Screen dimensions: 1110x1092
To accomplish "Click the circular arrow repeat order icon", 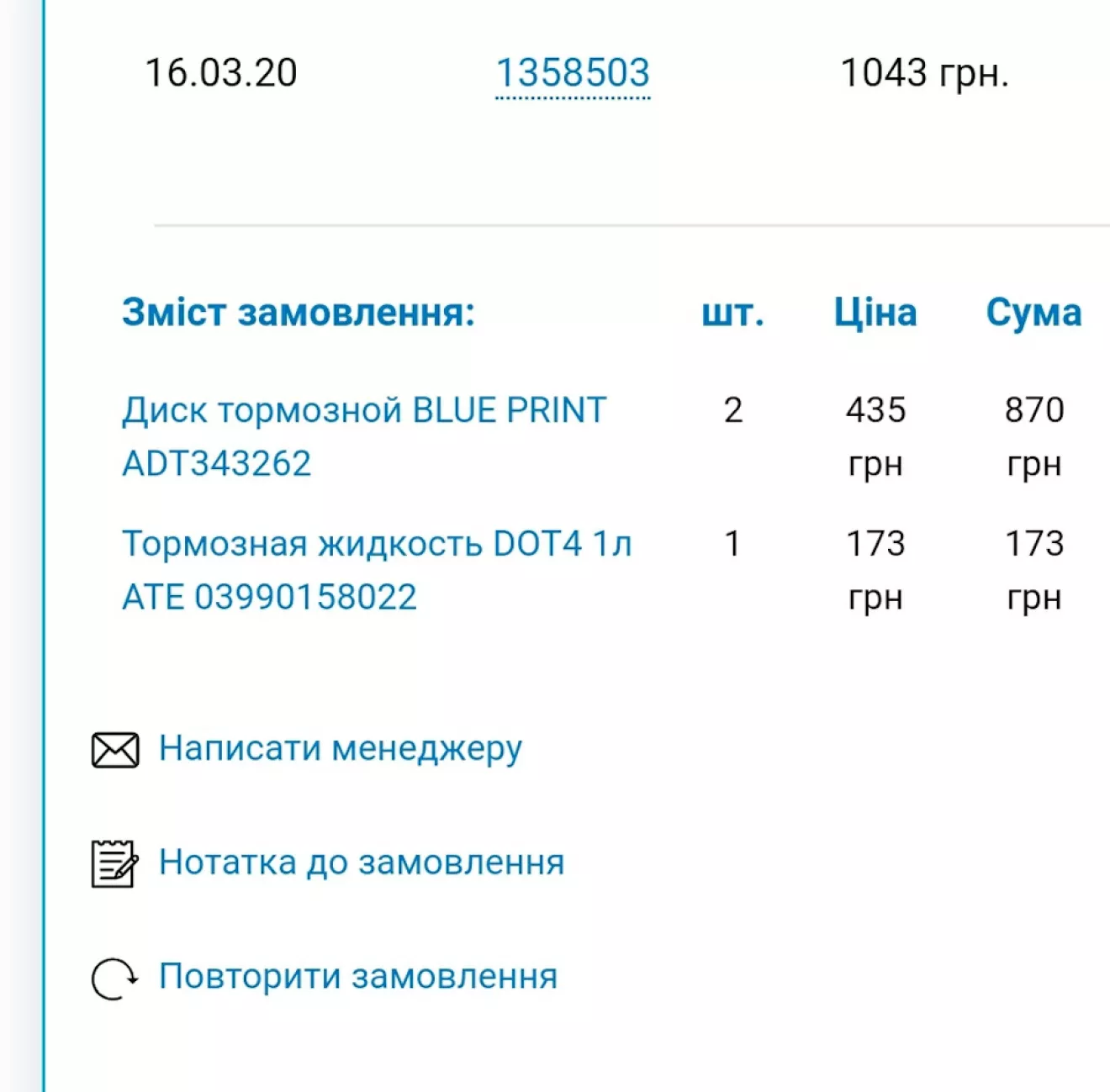I will click(x=114, y=979).
